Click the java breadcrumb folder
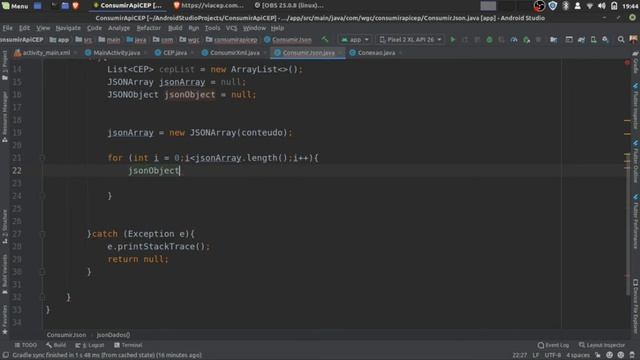Image resolution: width=640 pixels, height=360 pixels. (x=136, y=40)
